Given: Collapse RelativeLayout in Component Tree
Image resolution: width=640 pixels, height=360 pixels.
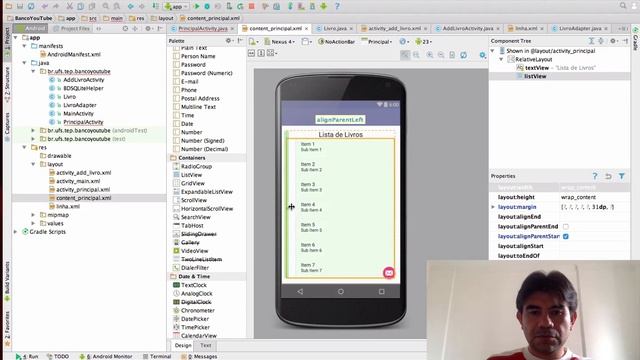Looking at the screenshot, I should [x=501, y=59].
